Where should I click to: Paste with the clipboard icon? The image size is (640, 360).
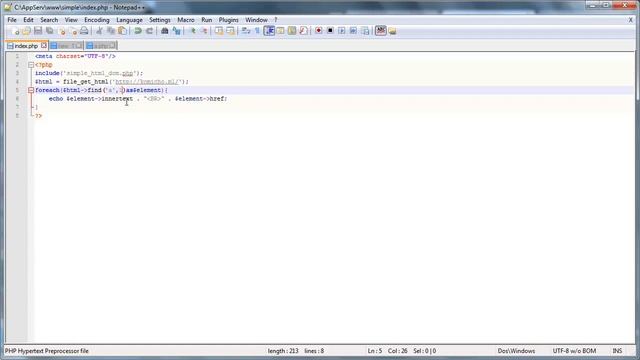[122, 31]
